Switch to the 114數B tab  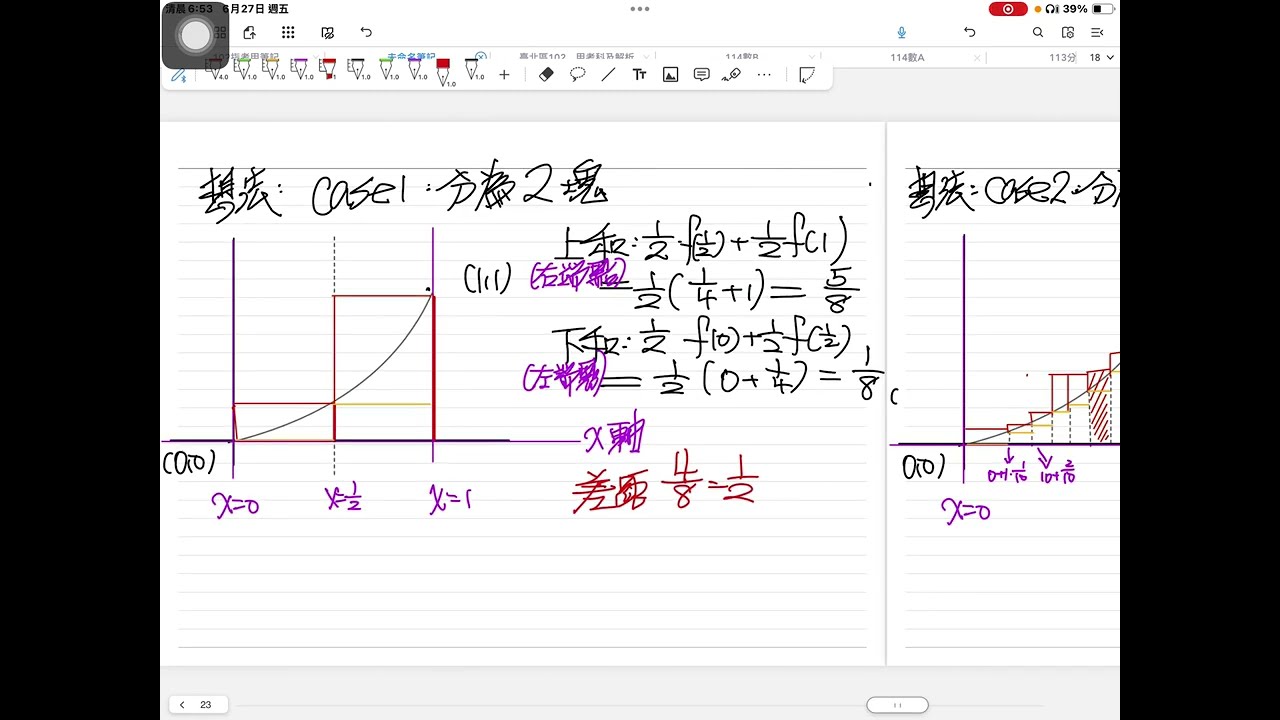[x=742, y=57]
